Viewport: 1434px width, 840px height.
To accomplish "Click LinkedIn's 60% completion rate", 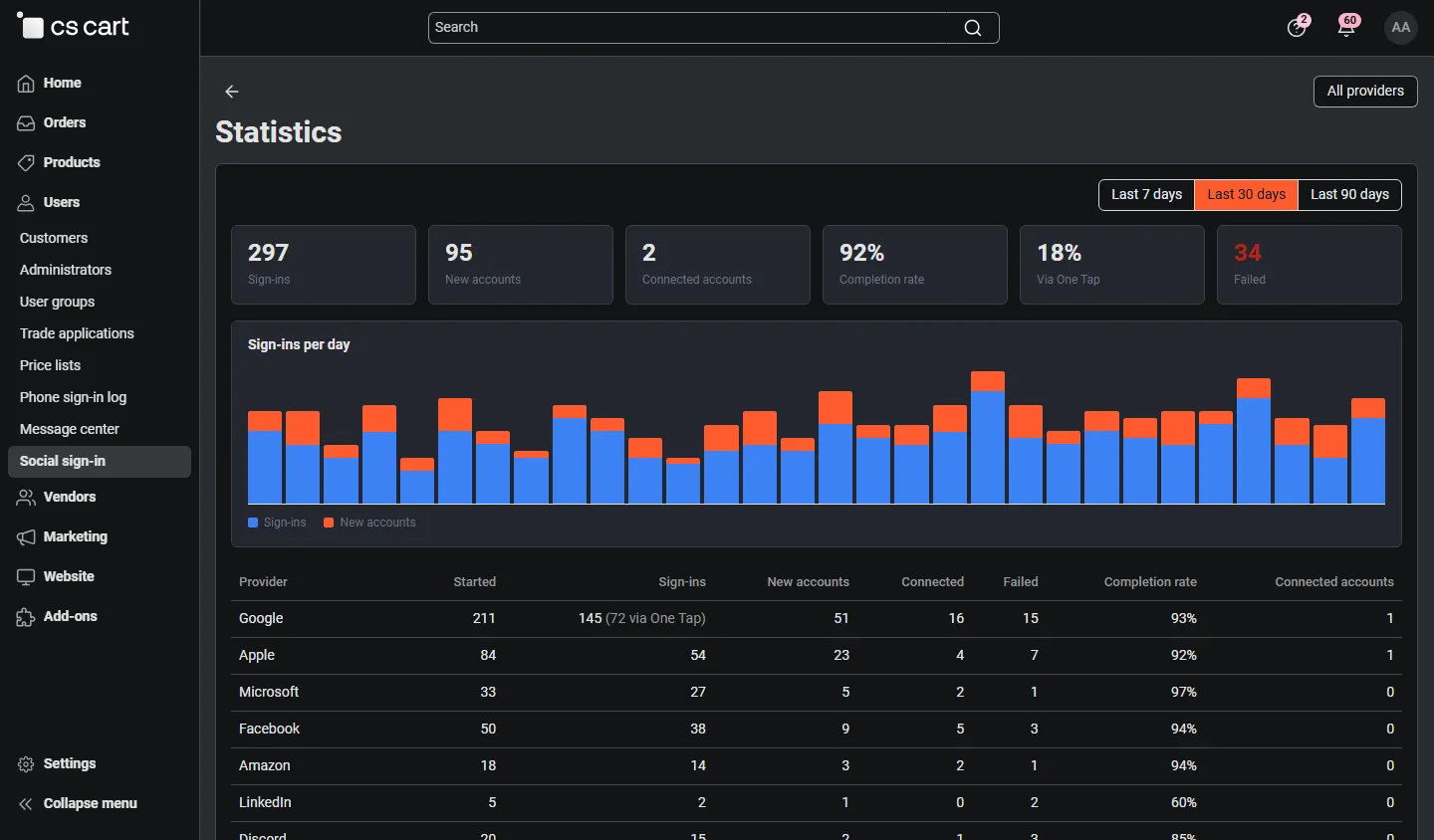I will (1184, 803).
